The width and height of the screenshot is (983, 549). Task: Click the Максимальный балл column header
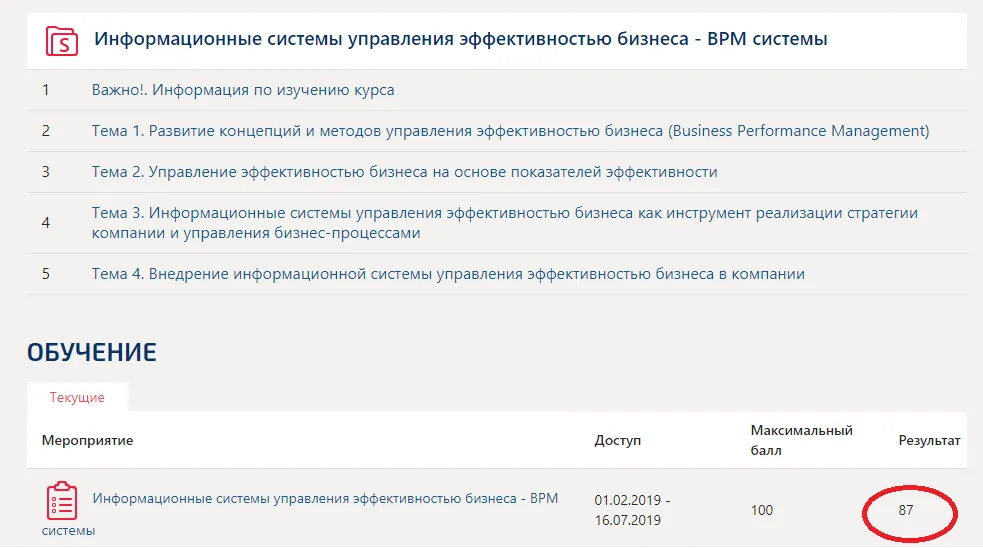point(801,441)
